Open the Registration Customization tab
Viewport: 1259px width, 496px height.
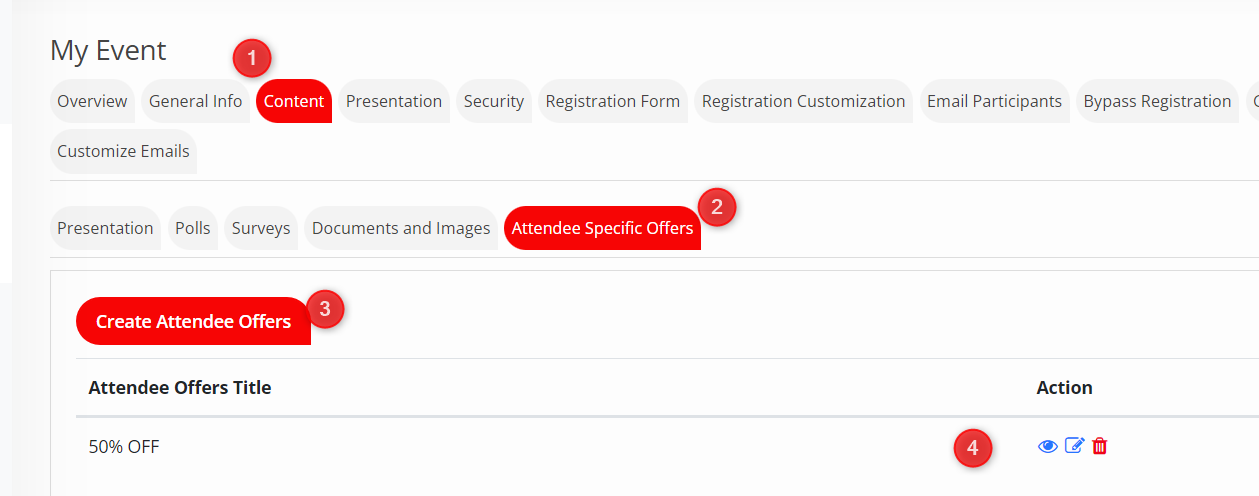click(x=803, y=101)
